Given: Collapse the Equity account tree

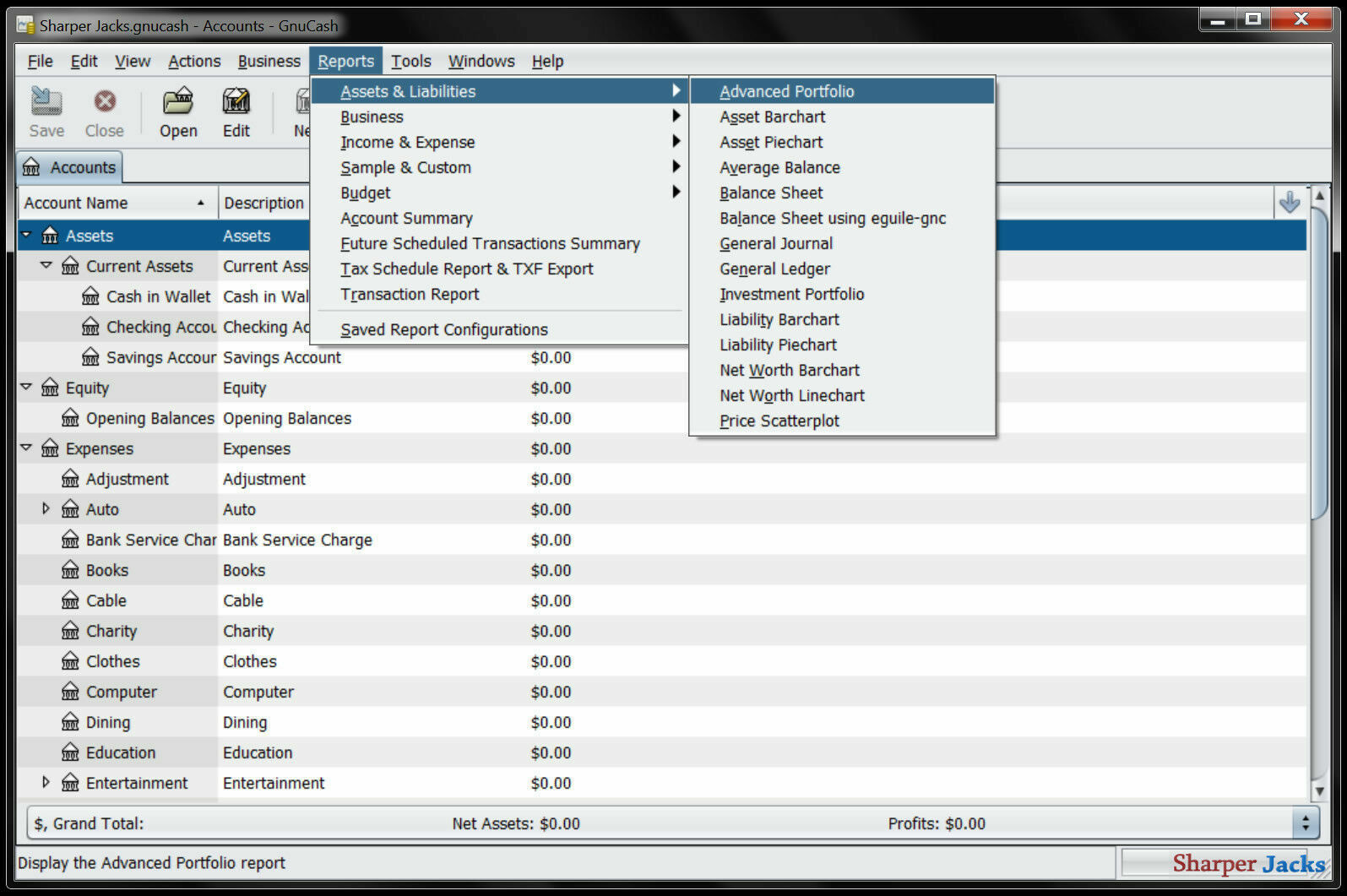Looking at the screenshot, I should click(26, 387).
